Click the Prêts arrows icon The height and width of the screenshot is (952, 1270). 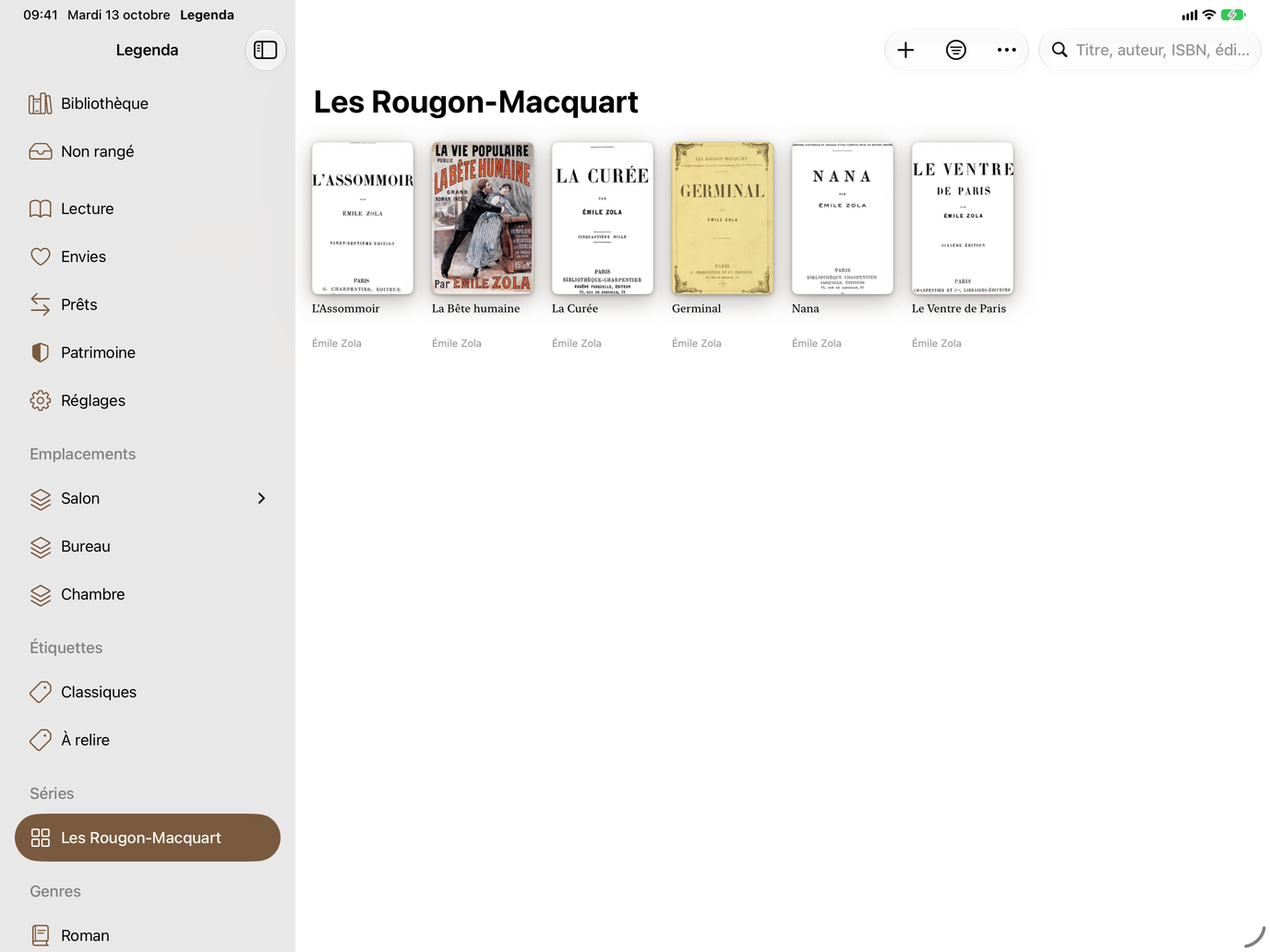41,304
